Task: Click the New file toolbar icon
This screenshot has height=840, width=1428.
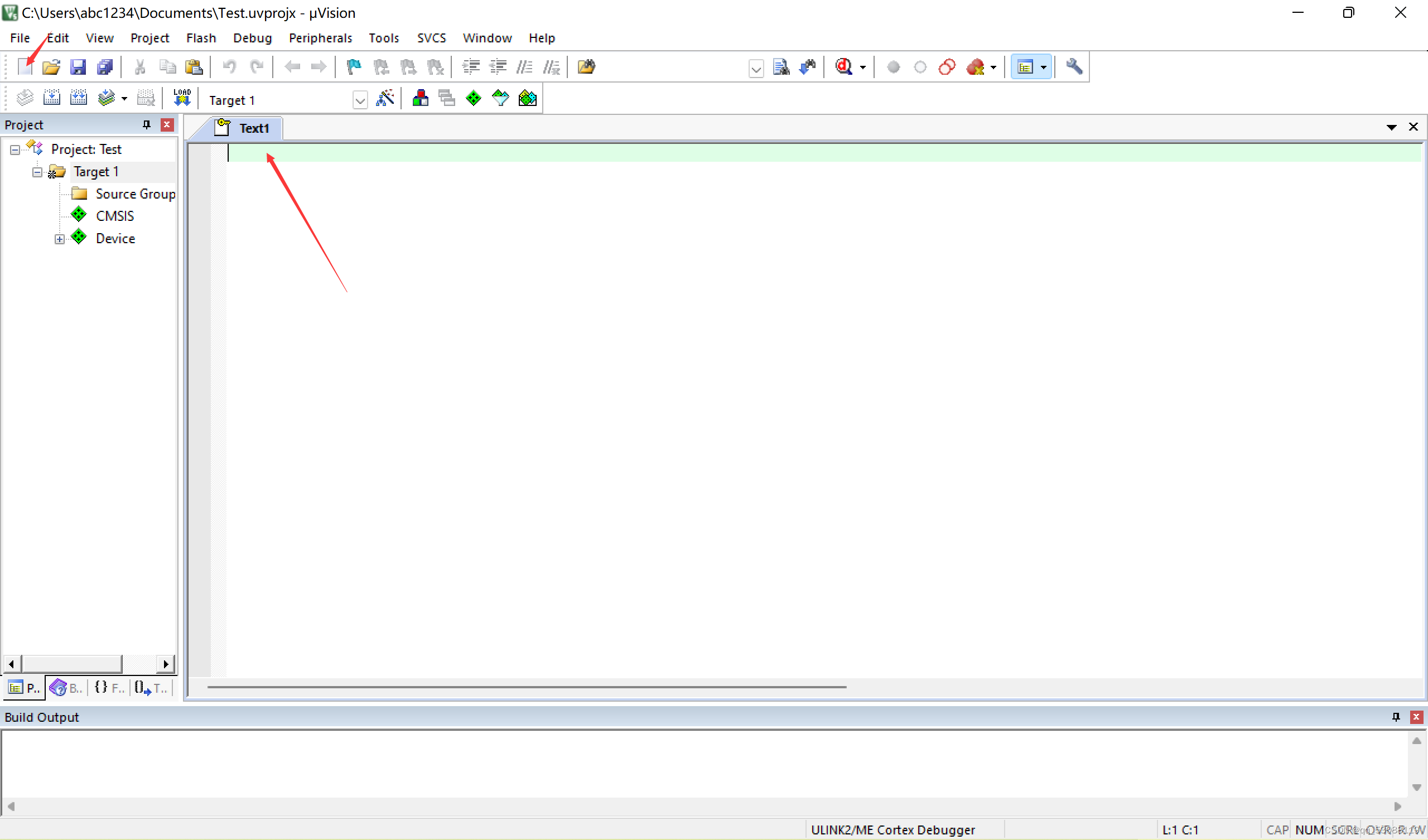Action: (25, 67)
